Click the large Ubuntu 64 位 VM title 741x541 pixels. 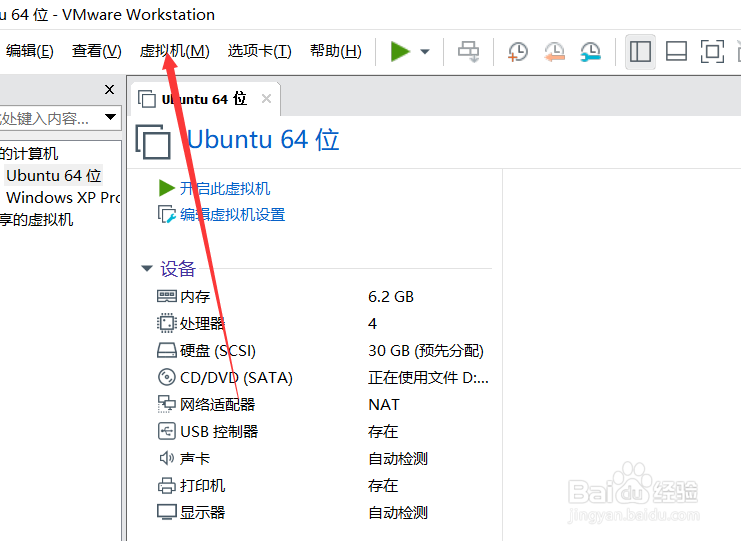[263, 139]
